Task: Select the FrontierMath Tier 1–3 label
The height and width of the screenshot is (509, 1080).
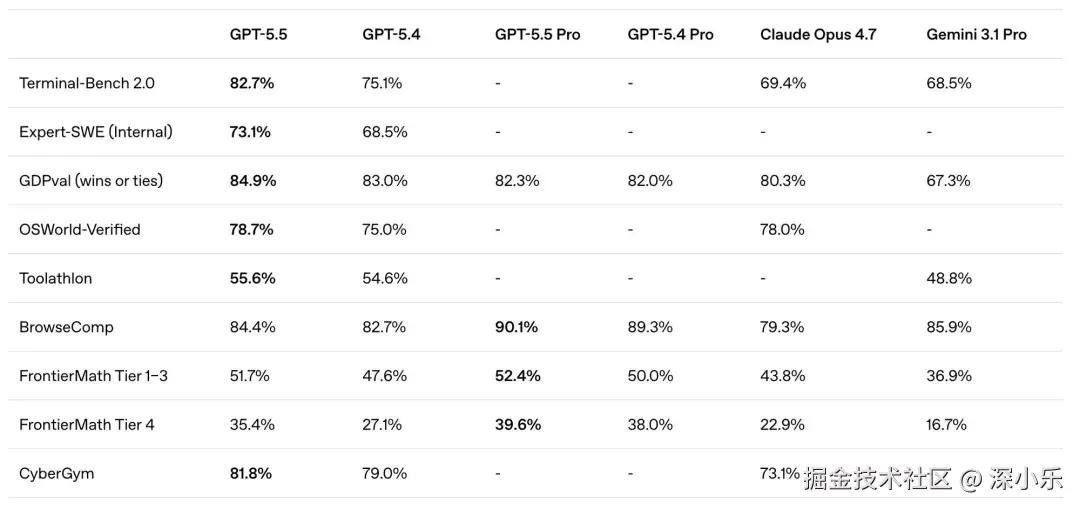Action: [93, 376]
